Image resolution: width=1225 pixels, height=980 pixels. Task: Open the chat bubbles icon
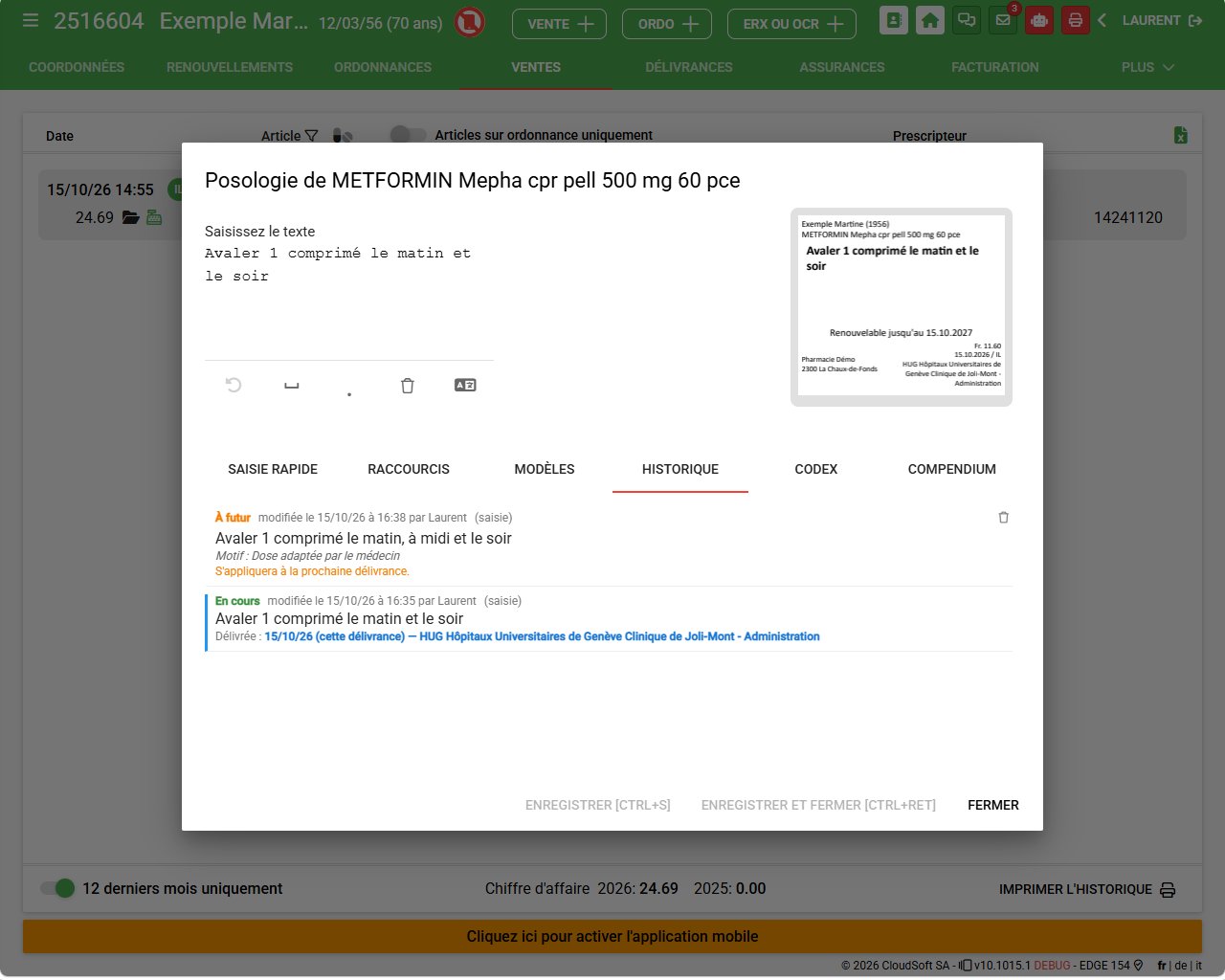click(x=967, y=20)
